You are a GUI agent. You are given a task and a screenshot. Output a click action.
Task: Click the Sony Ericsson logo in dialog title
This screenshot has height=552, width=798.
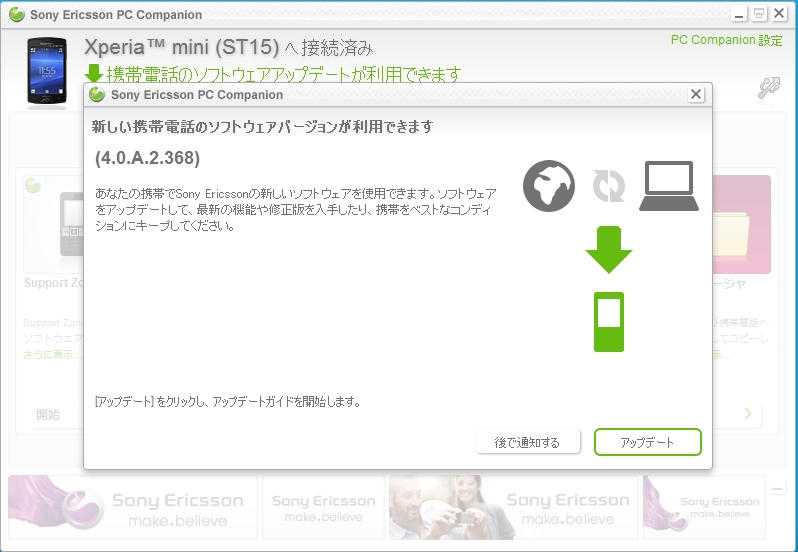pyautogui.click(x=97, y=95)
